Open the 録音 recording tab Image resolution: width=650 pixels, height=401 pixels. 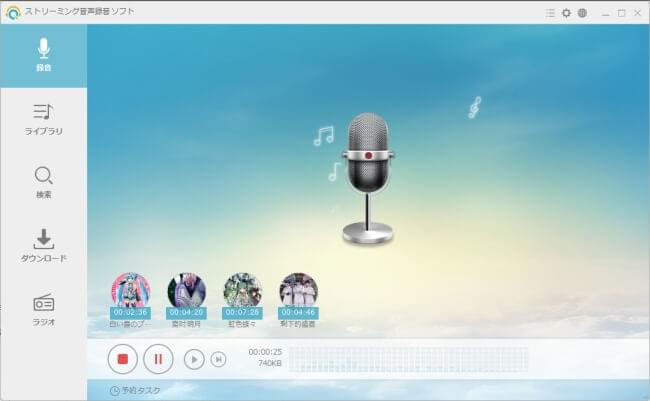click(43, 56)
